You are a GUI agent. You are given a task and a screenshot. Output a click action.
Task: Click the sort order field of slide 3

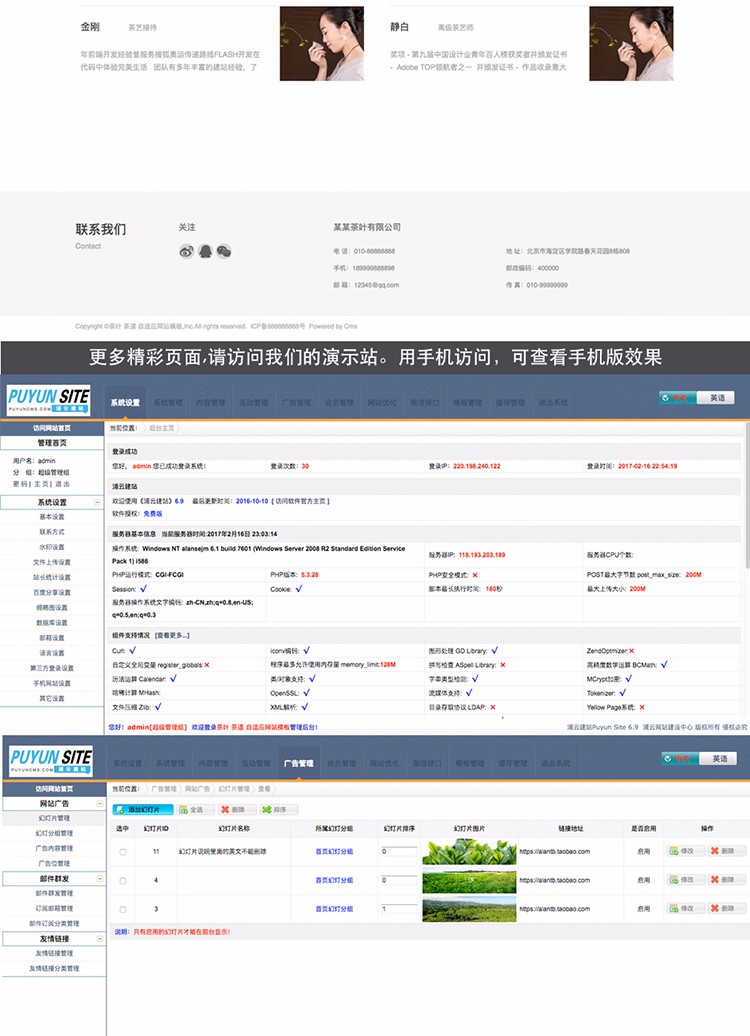[x=399, y=909]
